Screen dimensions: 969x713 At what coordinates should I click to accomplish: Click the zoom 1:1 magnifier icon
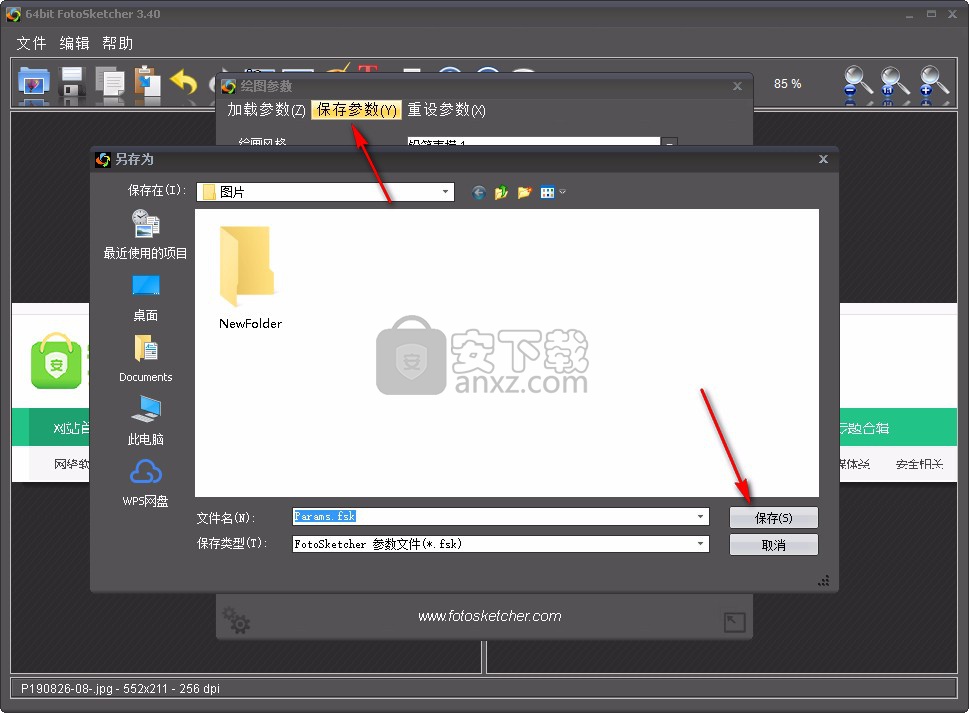pos(895,84)
